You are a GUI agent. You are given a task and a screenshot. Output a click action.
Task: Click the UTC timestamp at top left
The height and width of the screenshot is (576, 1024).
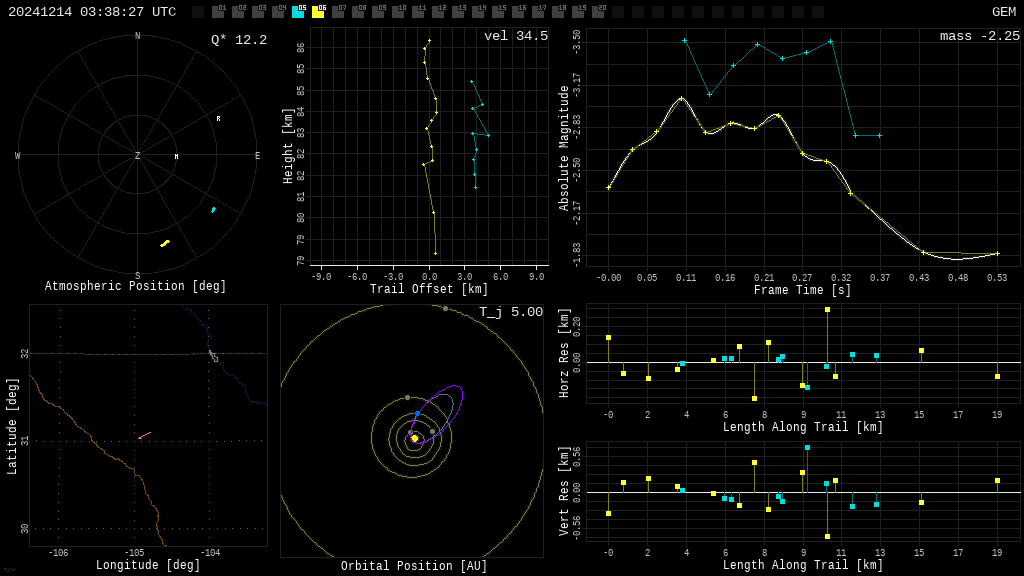pos(92,12)
